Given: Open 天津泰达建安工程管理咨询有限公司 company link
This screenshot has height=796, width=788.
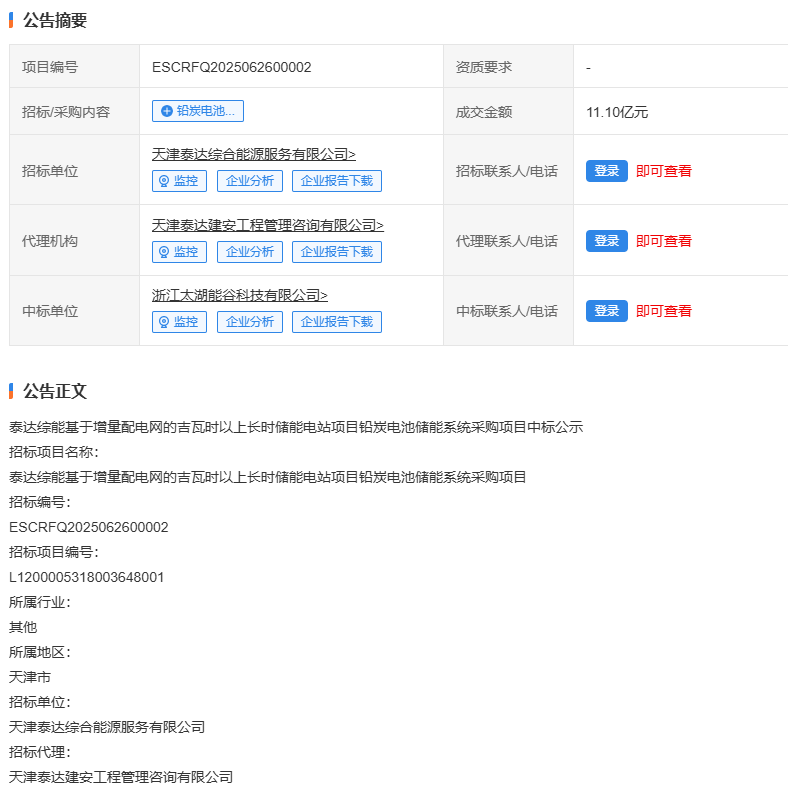Looking at the screenshot, I should 268,225.
